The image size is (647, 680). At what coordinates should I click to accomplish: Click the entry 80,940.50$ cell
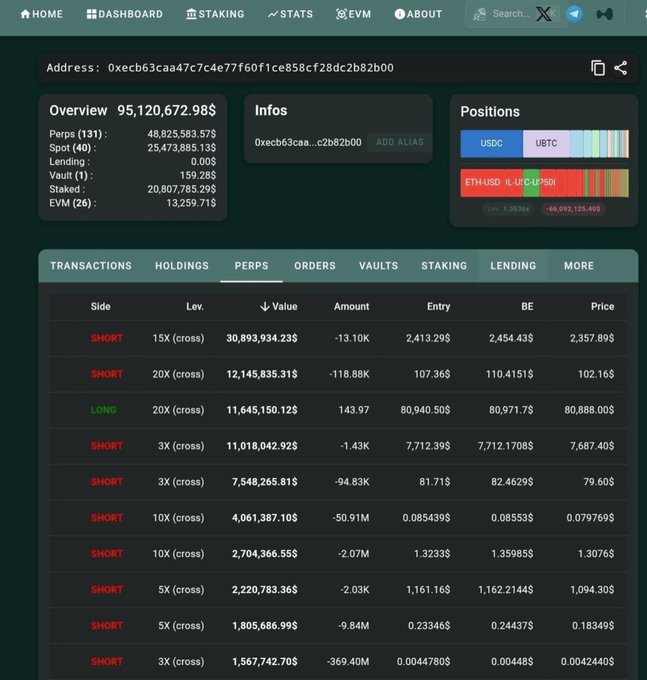click(x=425, y=410)
